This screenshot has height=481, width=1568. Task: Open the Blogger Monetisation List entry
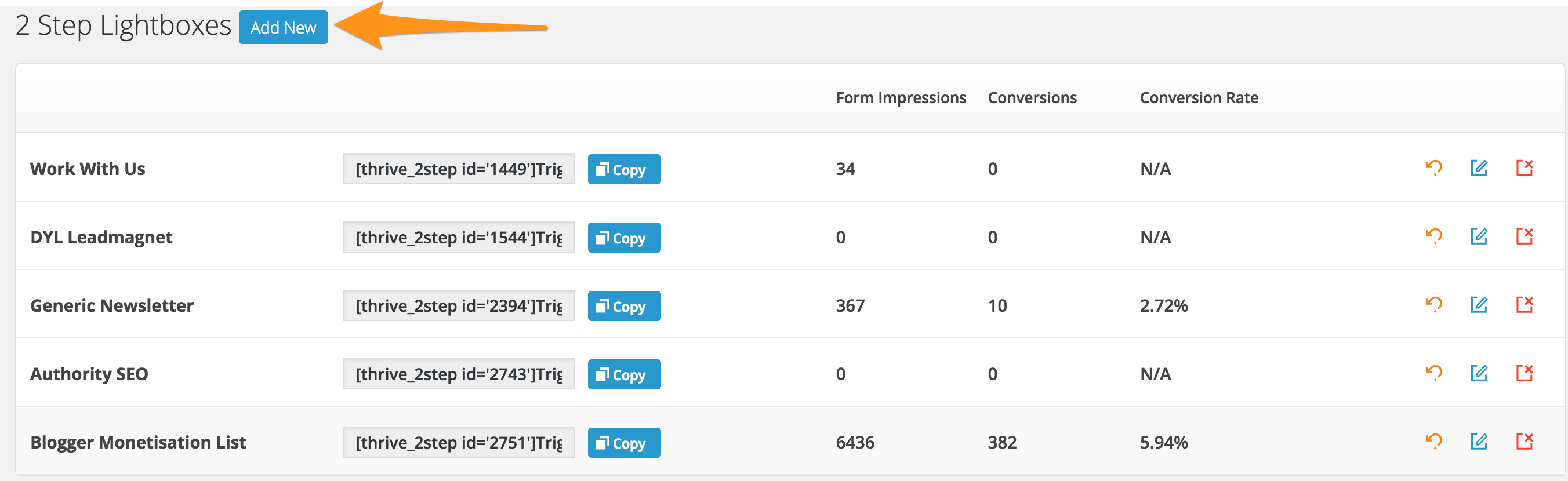click(138, 442)
